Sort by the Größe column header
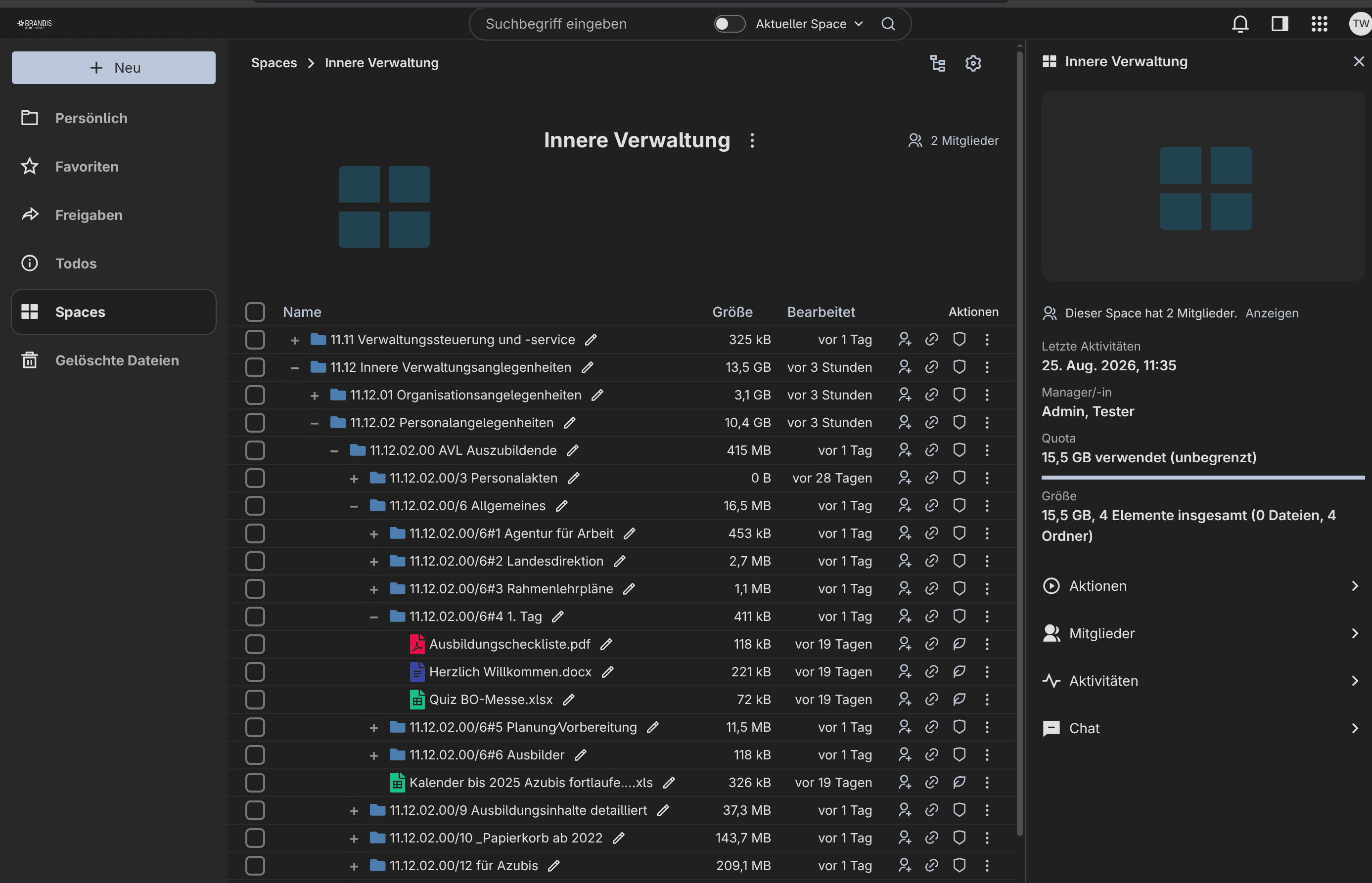This screenshot has height=883, width=1372. [x=732, y=312]
